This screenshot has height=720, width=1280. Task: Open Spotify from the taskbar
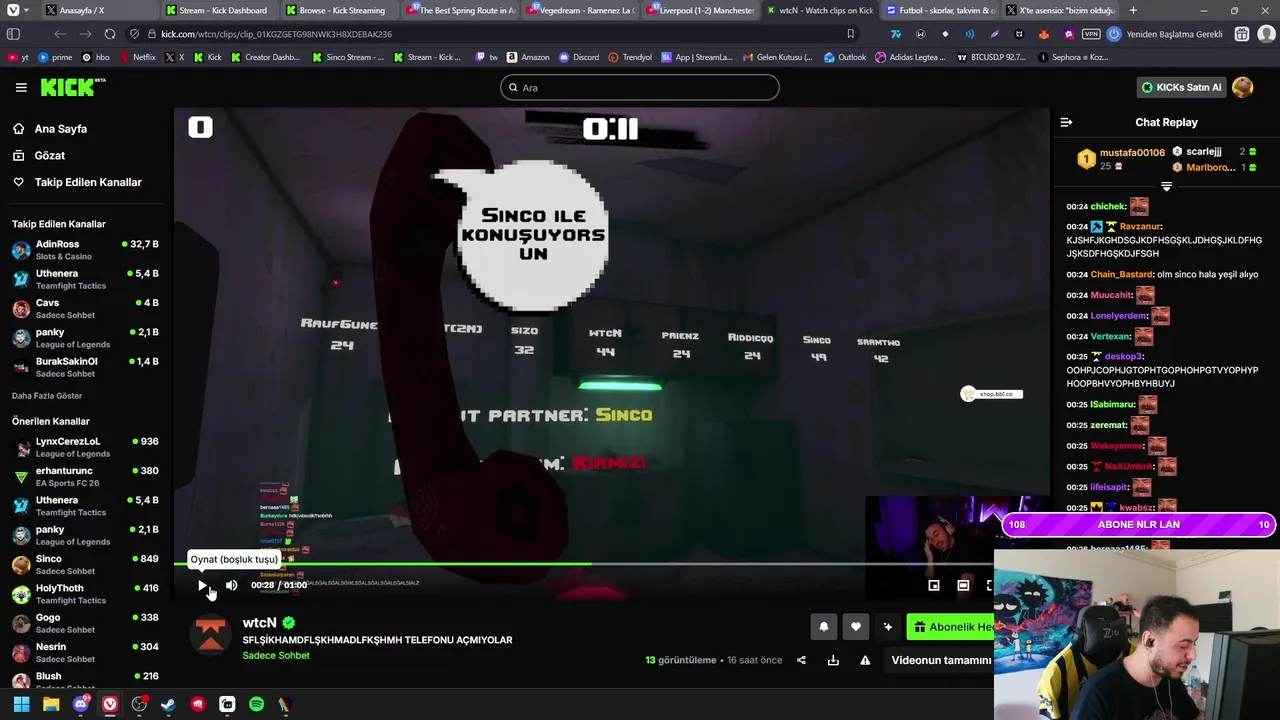[x=256, y=704]
